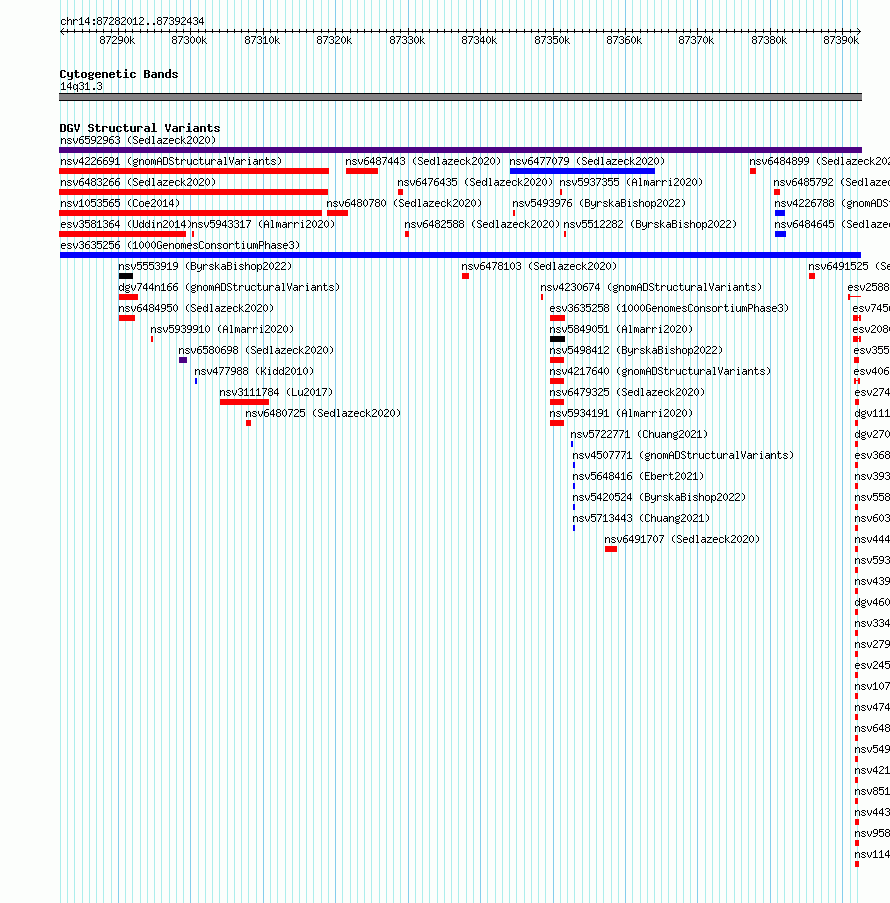Click the blue bar under nsv6477079
This screenshot has width=890, height=903.
click(582, 171)
